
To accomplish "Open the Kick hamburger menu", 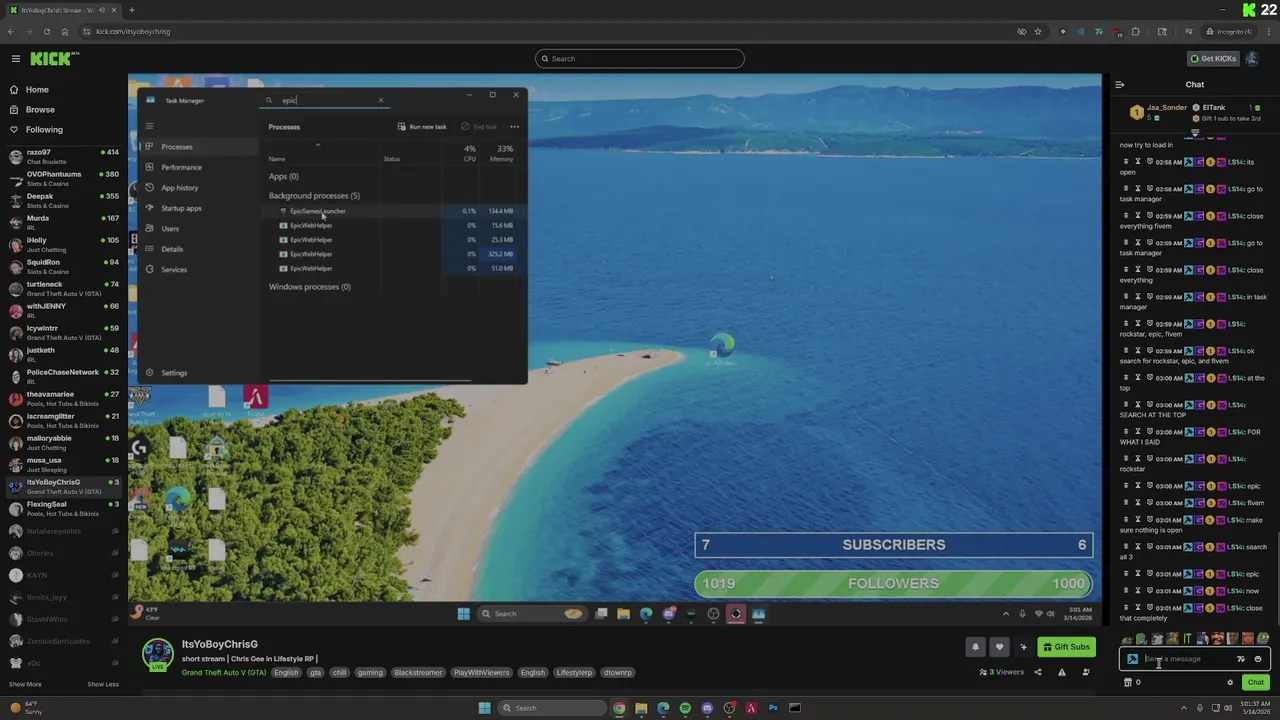I will (15, 59).
